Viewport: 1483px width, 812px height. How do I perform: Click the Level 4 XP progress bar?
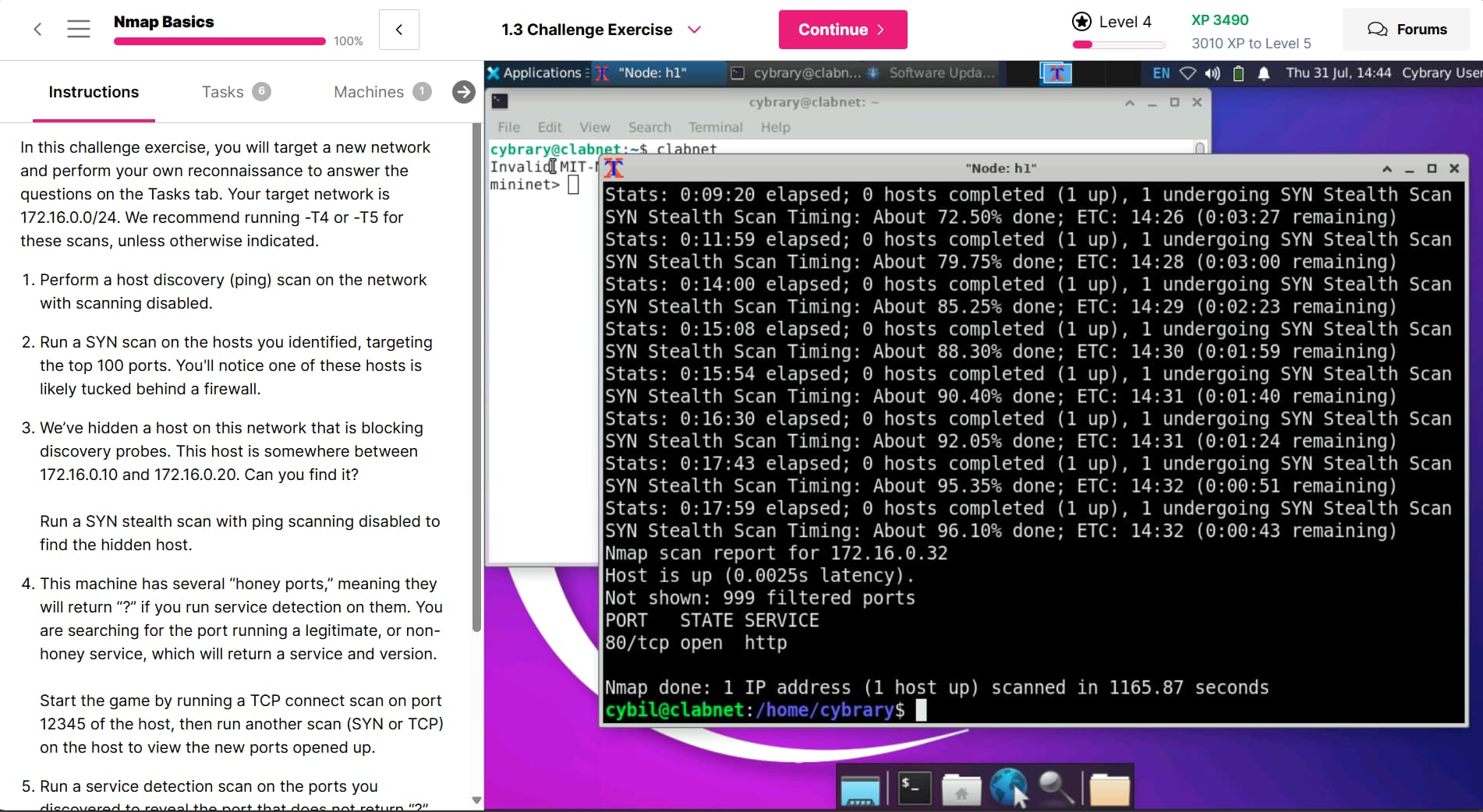pos(1118,44)
